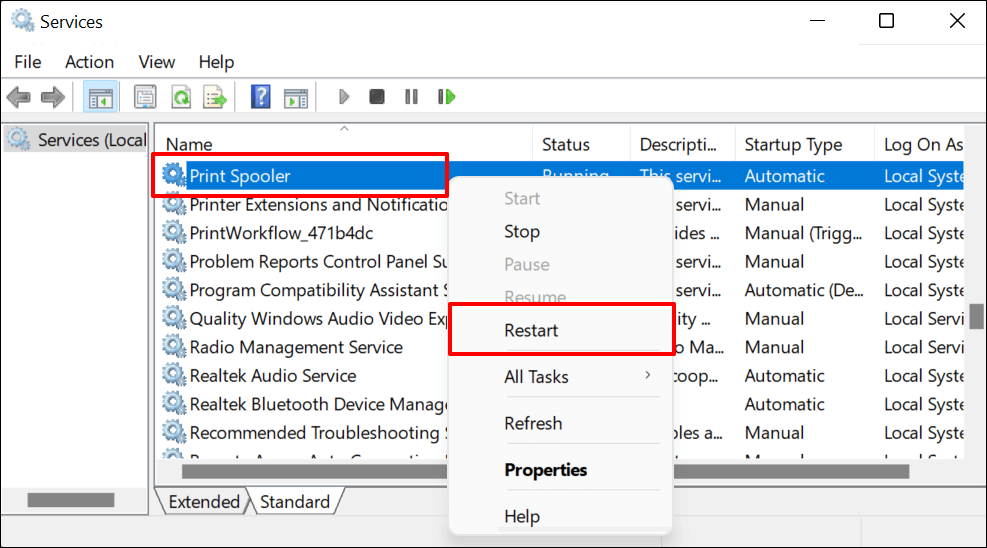Click the Pause Service toolbar icon
This screenshot has width=987, height=548.
(x=411, y=97)
